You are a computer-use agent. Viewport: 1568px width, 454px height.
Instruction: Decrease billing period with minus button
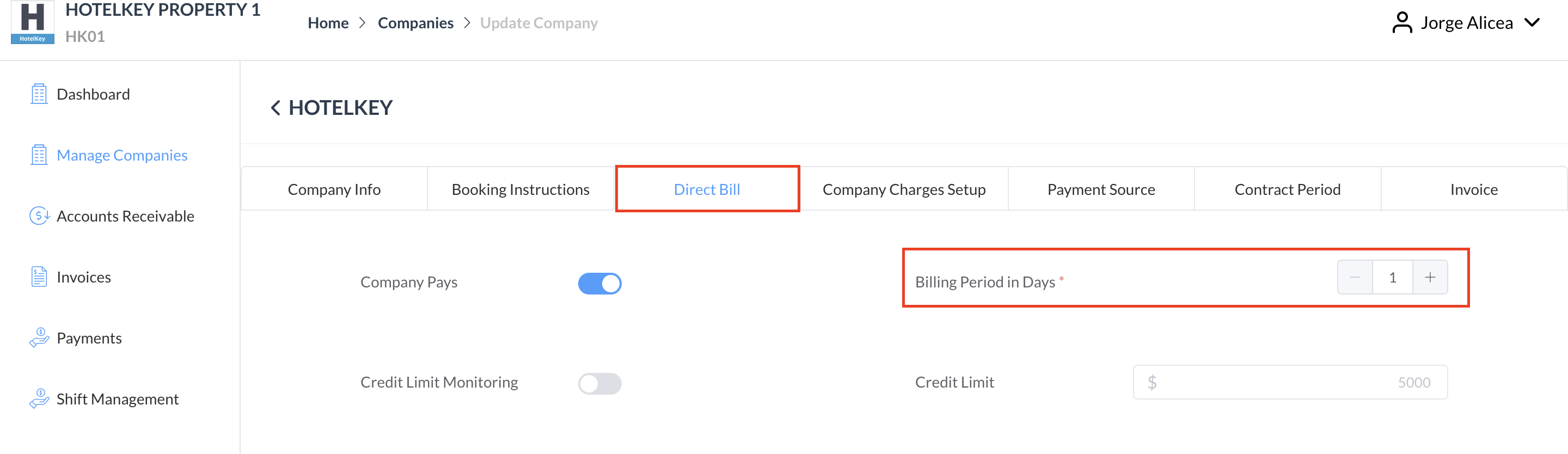pyautogui.click(x=1355, y=278)
